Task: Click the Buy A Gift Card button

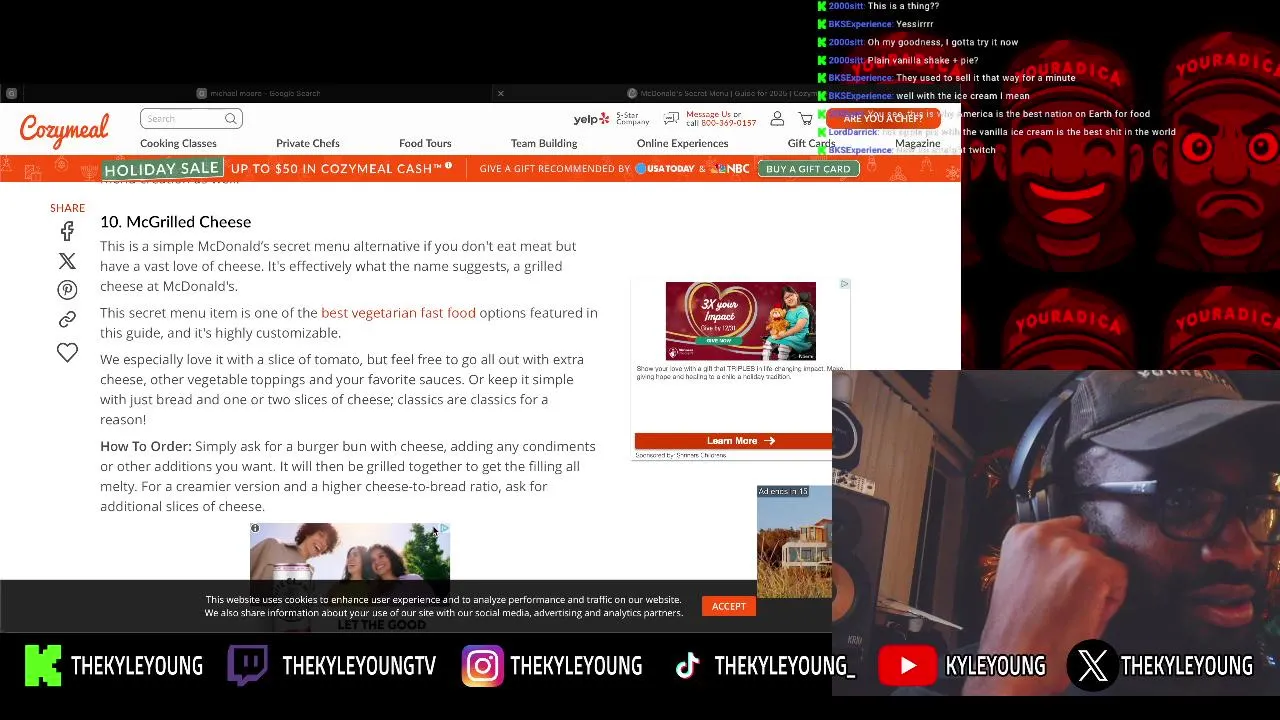Action: point(808,169)
